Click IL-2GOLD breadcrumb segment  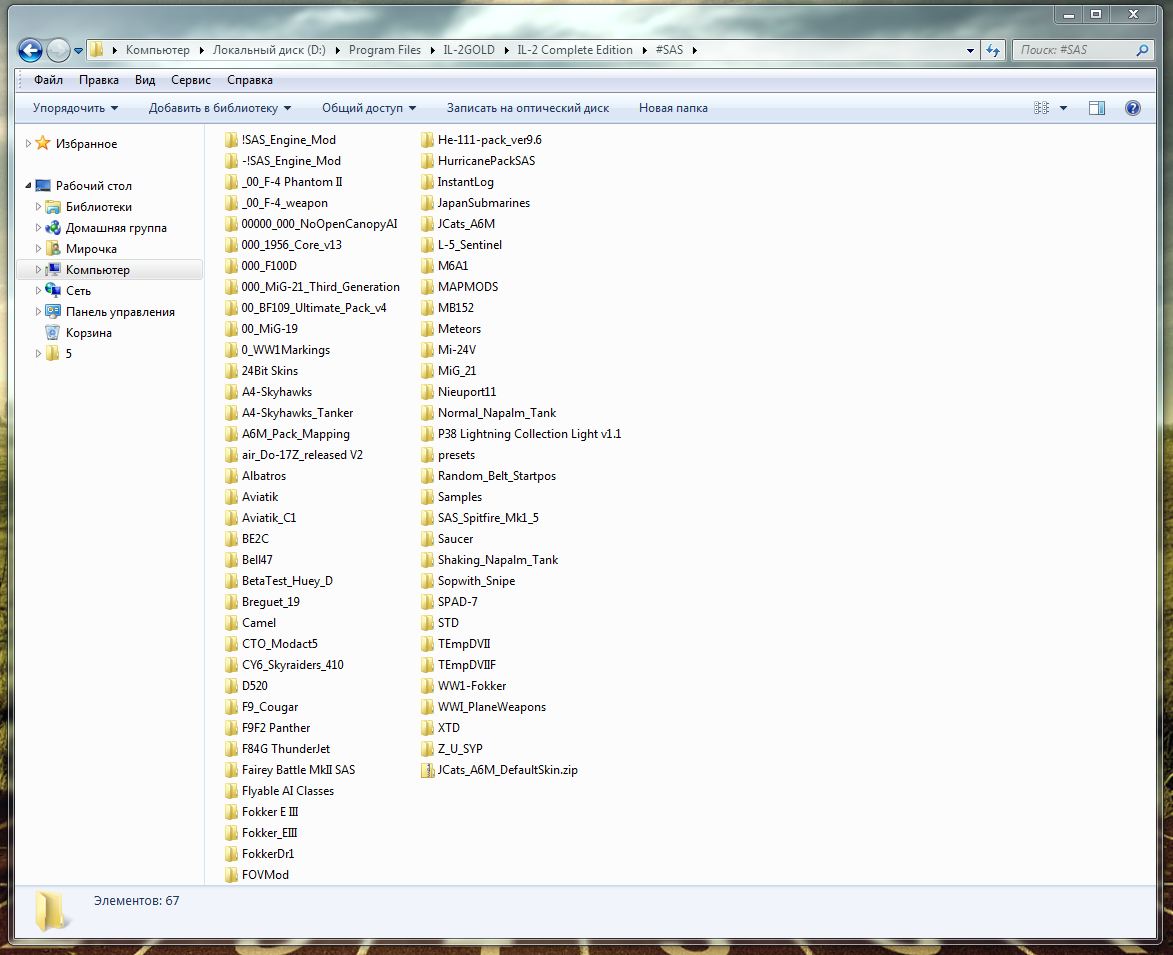click(469, 50)
